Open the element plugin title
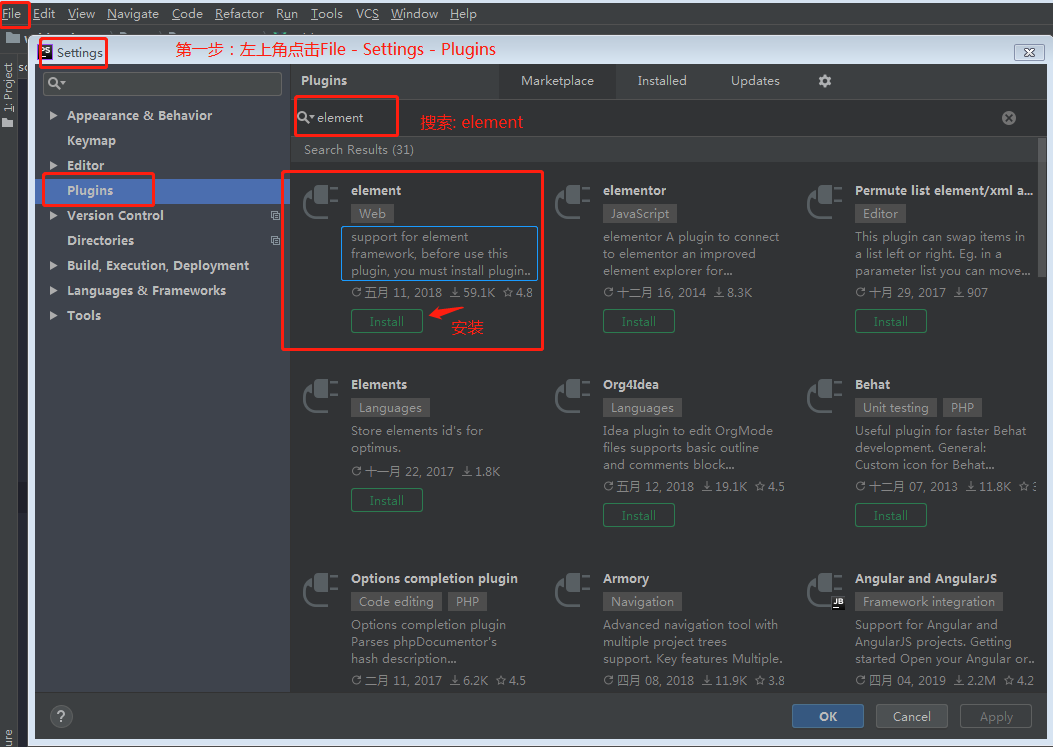The image size is (1053, 747). [376, 191]
